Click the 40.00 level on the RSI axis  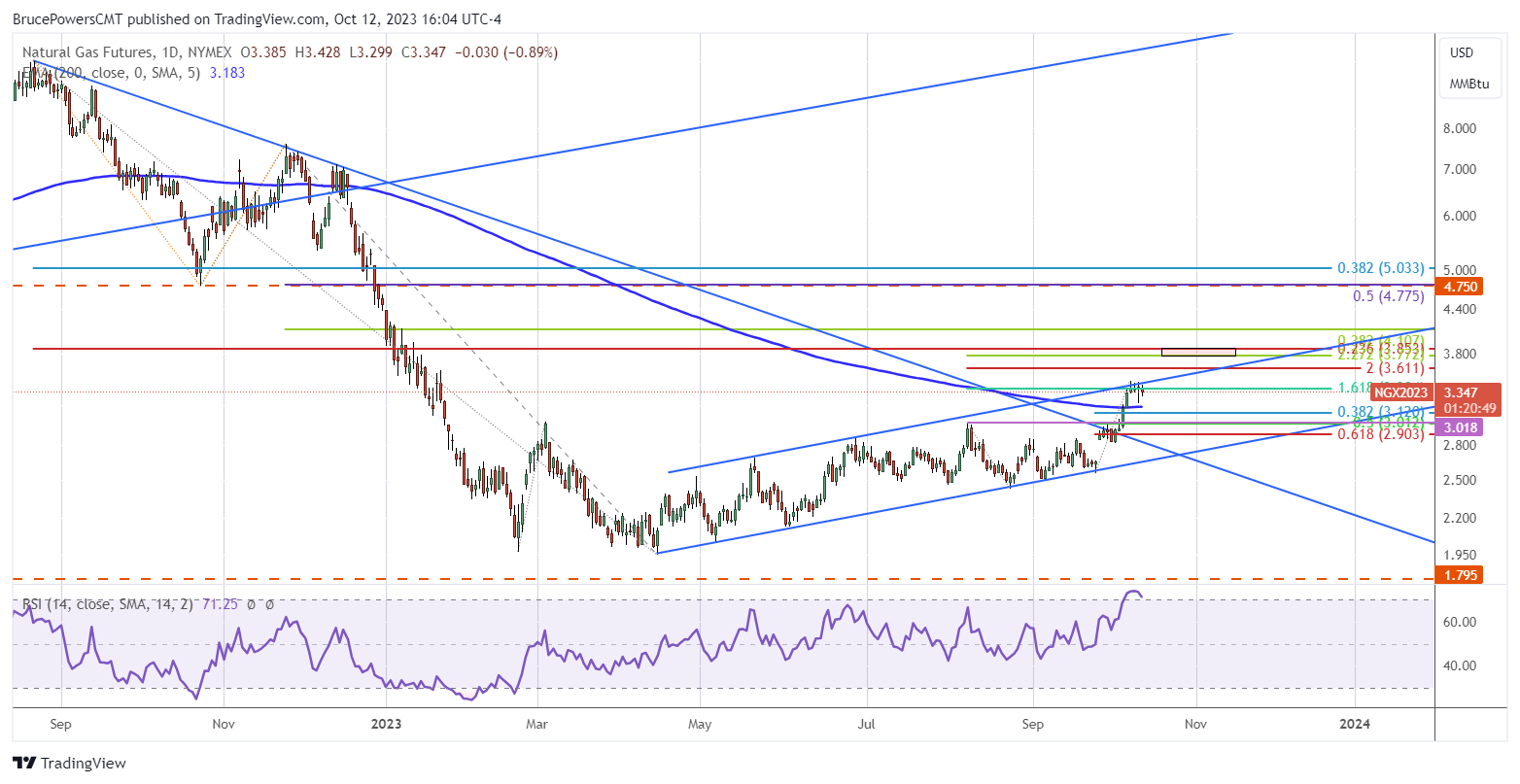1461,665
